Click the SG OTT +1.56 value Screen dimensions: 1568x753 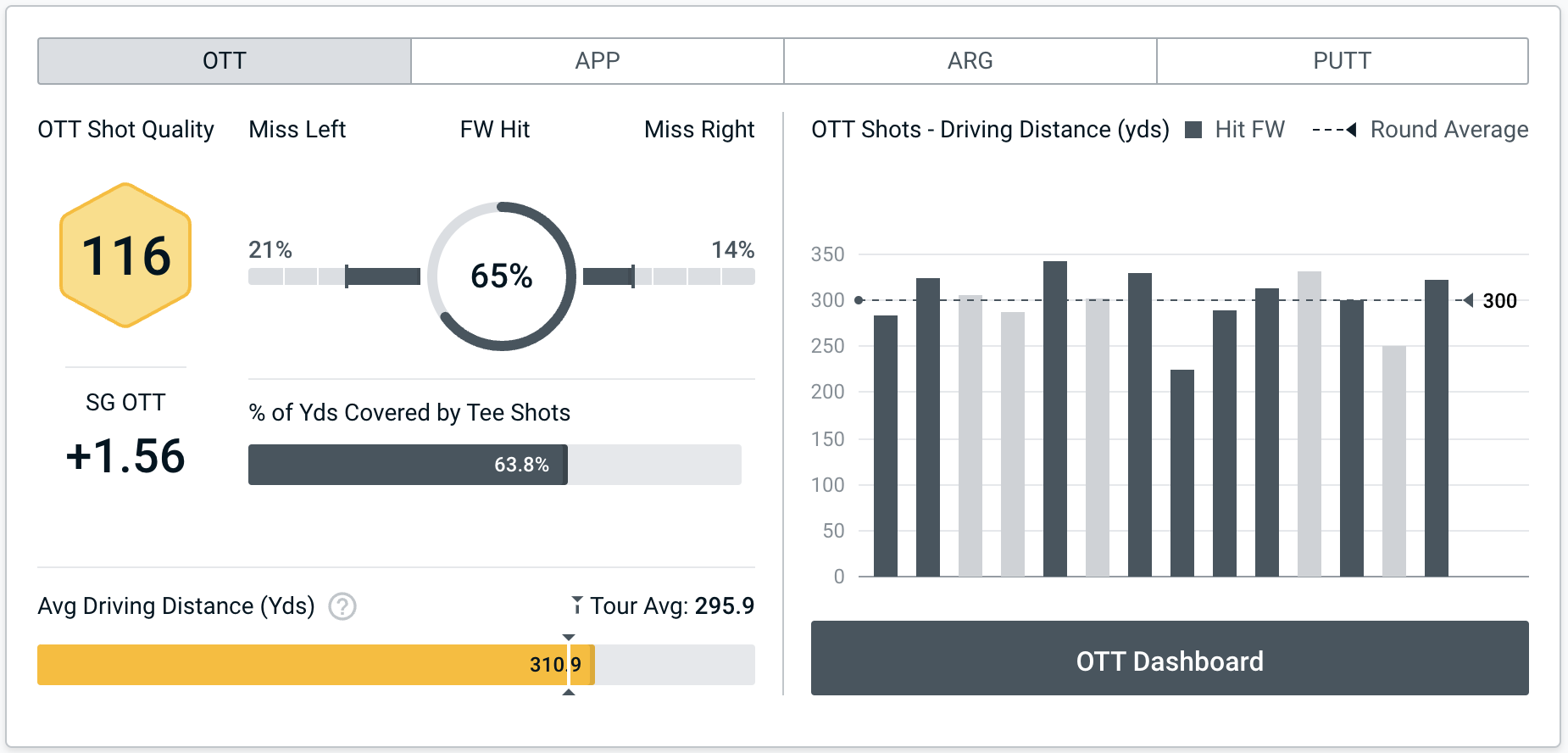tap(125, 456)
